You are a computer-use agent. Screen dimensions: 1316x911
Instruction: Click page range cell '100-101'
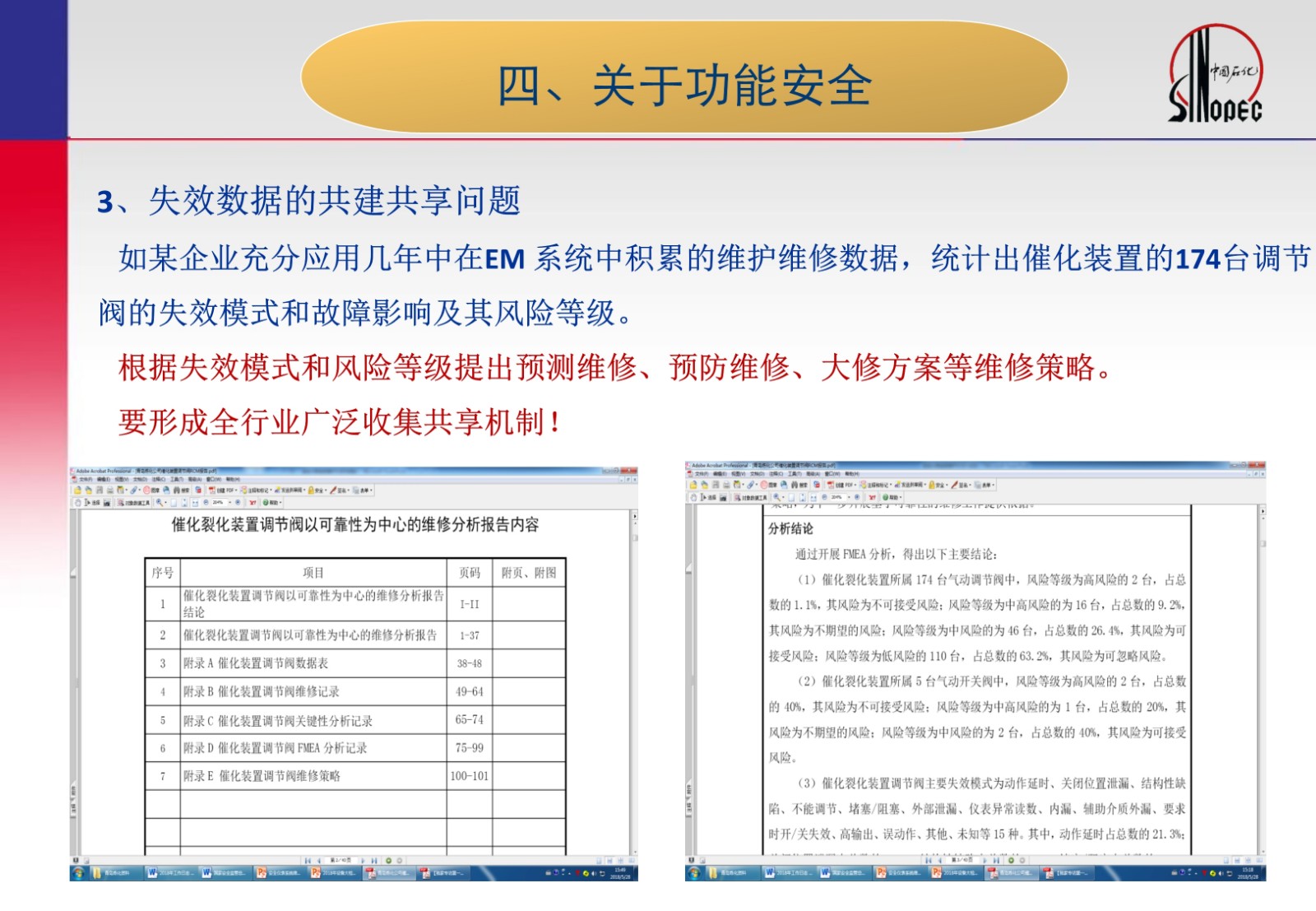click(470, 776)
